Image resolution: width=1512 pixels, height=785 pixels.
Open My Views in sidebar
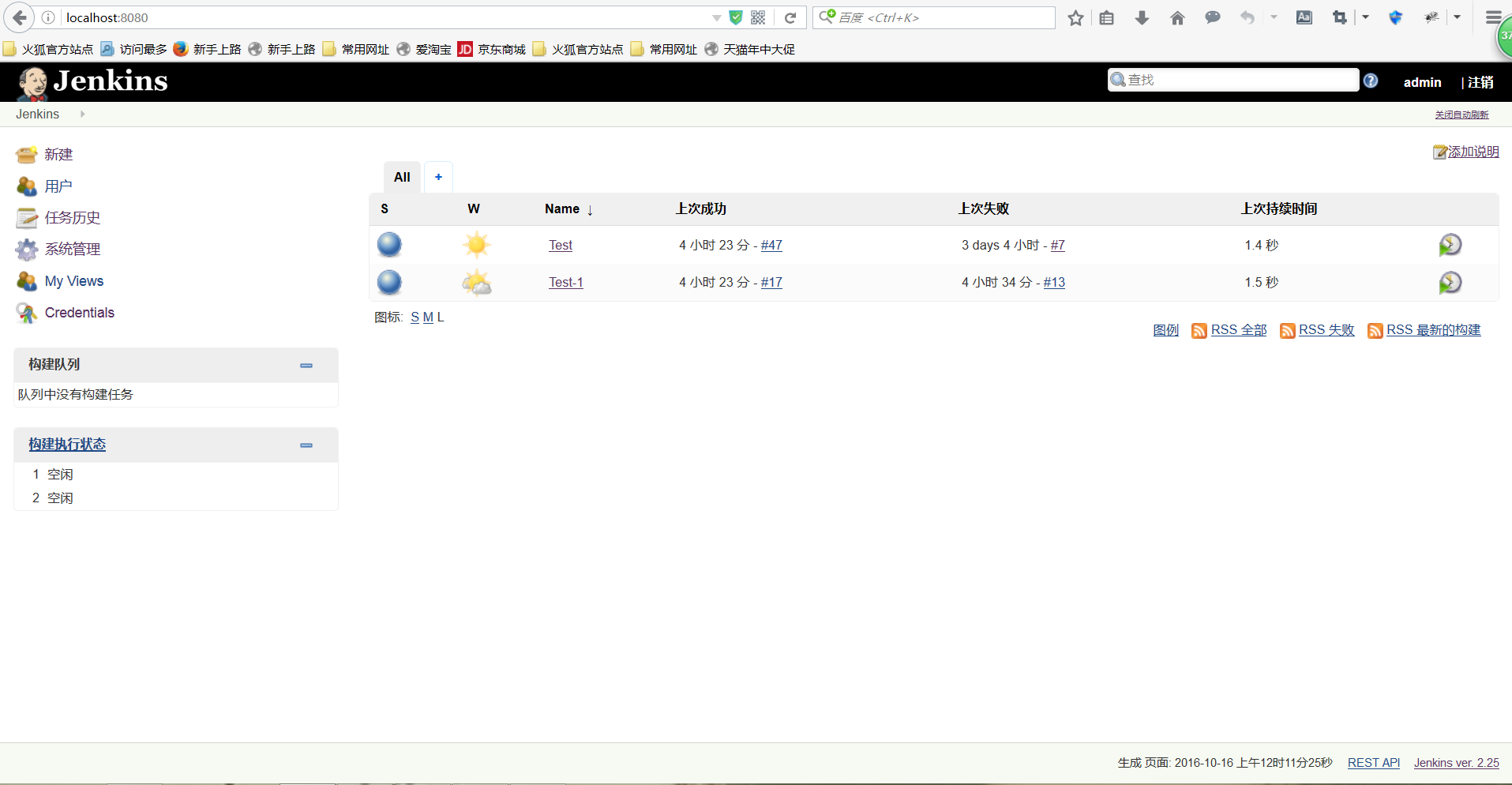[x=74, y=281]
